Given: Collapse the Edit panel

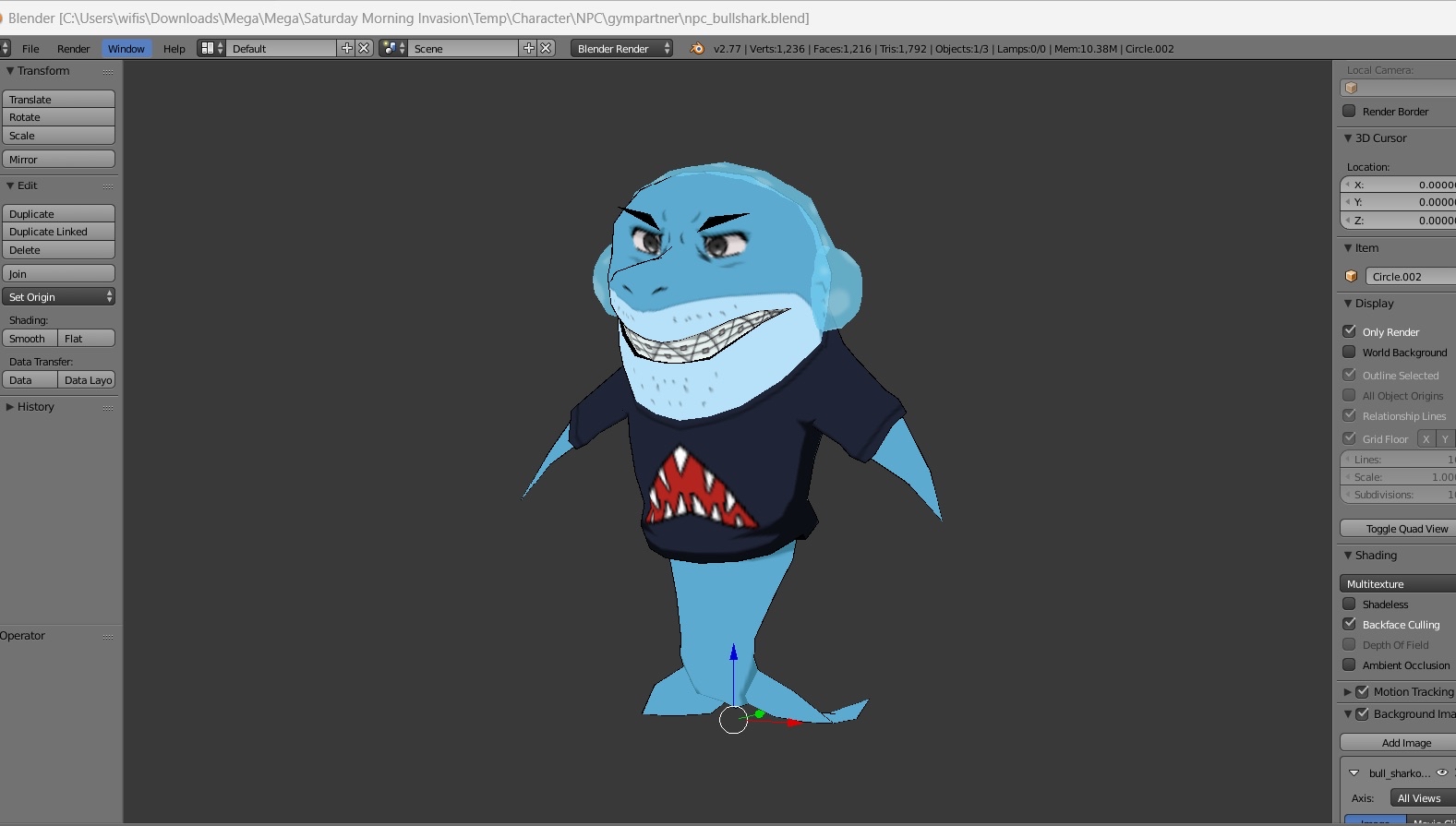Looking at the screenshot, I should click(x=10, y=186).
